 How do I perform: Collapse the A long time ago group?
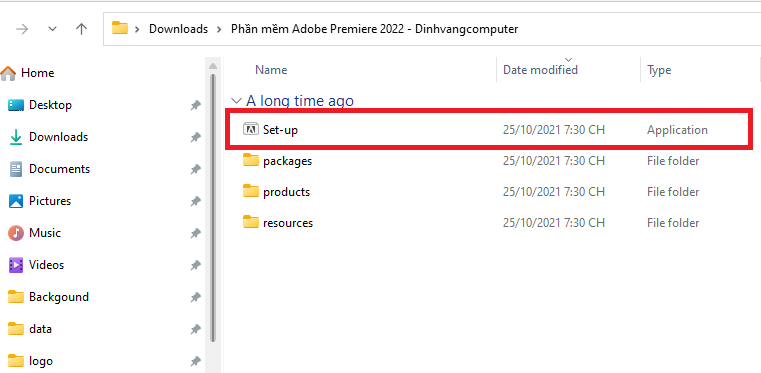[x=236, y=101]
